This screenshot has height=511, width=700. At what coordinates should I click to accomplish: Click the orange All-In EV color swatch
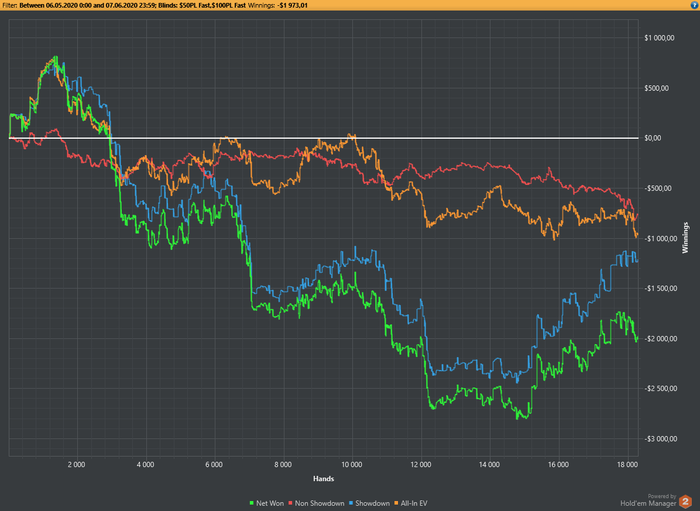tap(396, 503)
